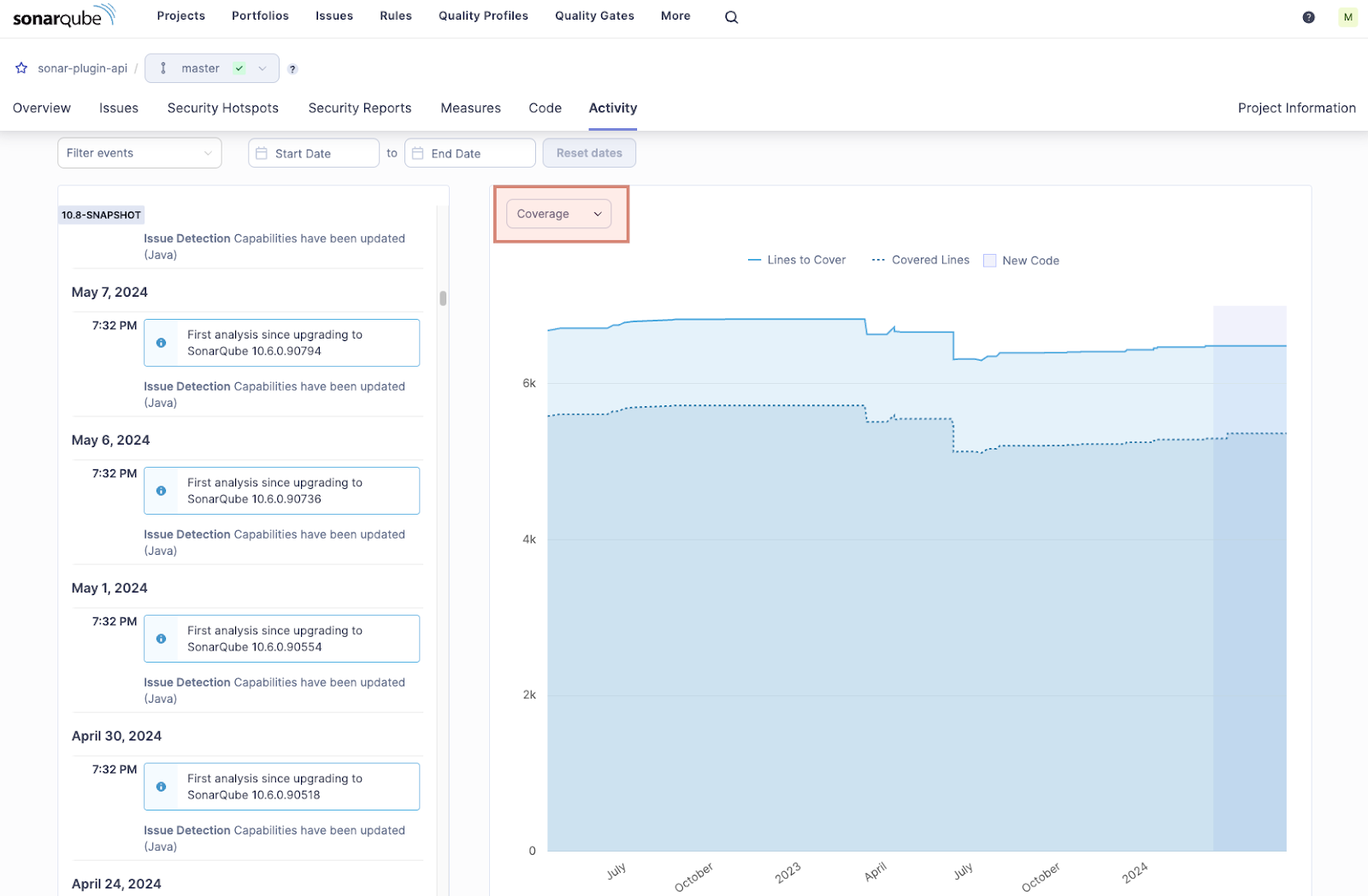This screenshot has width=1368, height=896.
Task: Open Project Information
Action: pyautogui.click(x=1296, y=108)
